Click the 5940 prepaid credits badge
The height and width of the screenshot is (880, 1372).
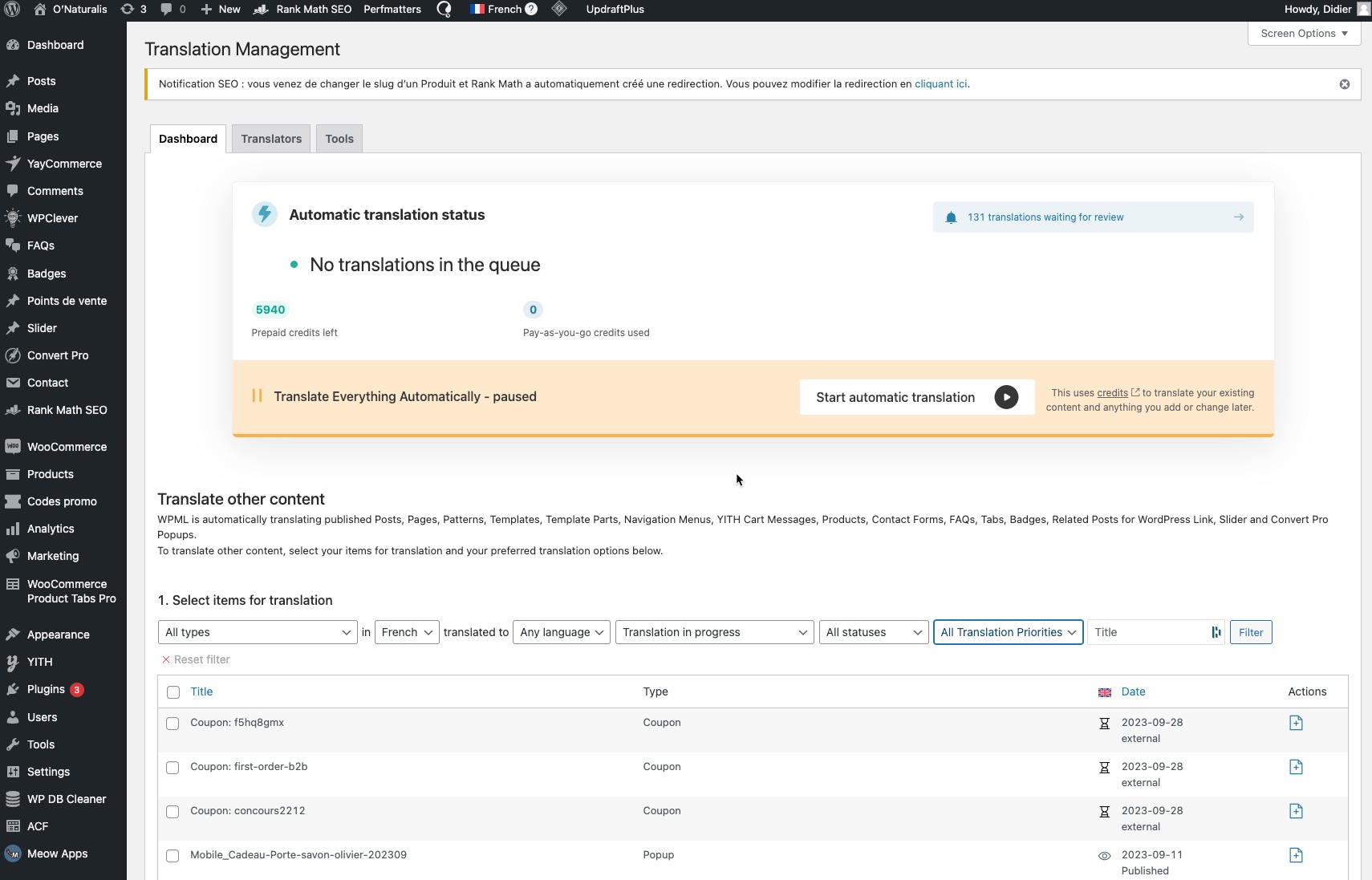tap(270, 310)
